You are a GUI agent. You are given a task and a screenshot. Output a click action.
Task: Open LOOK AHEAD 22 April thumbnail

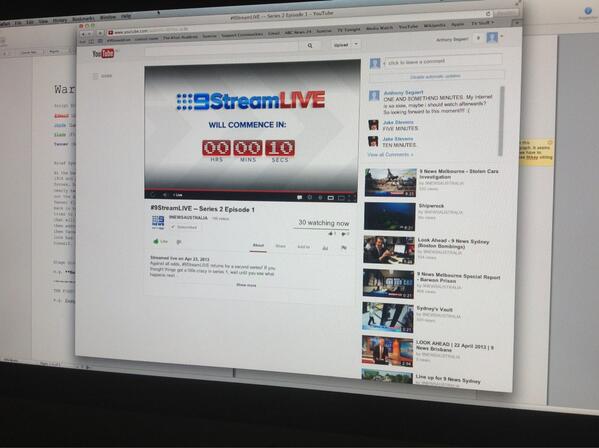(x=387, y=351)
